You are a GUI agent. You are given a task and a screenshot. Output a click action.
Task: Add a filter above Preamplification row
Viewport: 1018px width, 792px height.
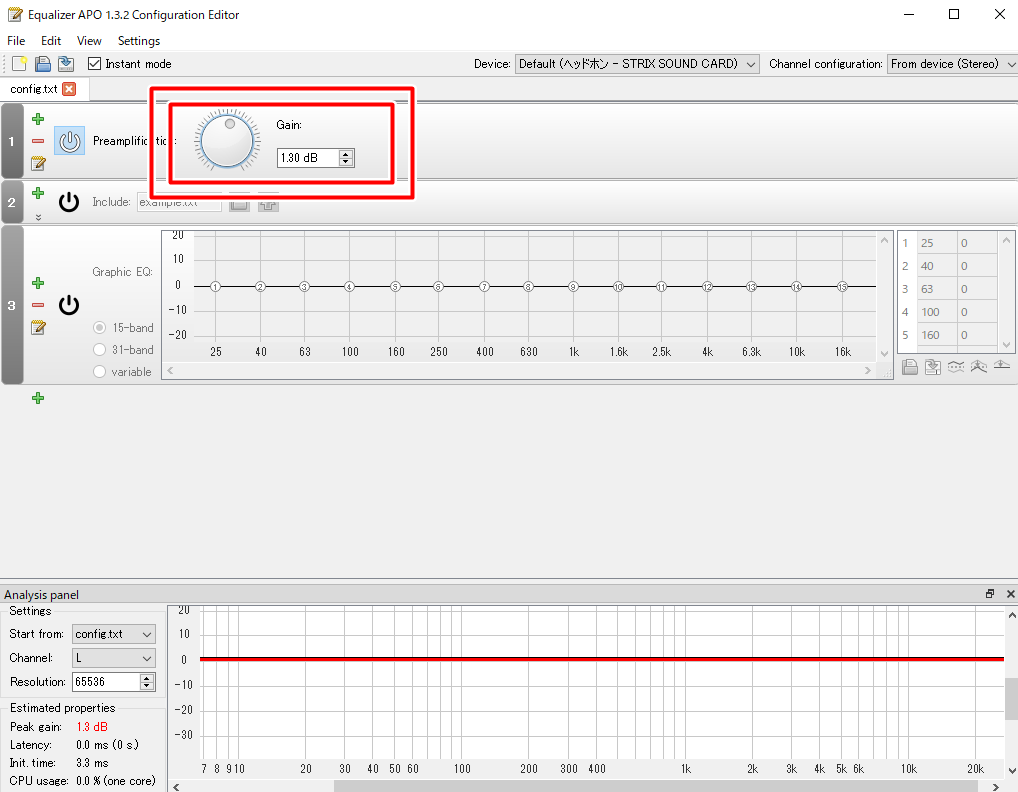click(x=38, y=119)
